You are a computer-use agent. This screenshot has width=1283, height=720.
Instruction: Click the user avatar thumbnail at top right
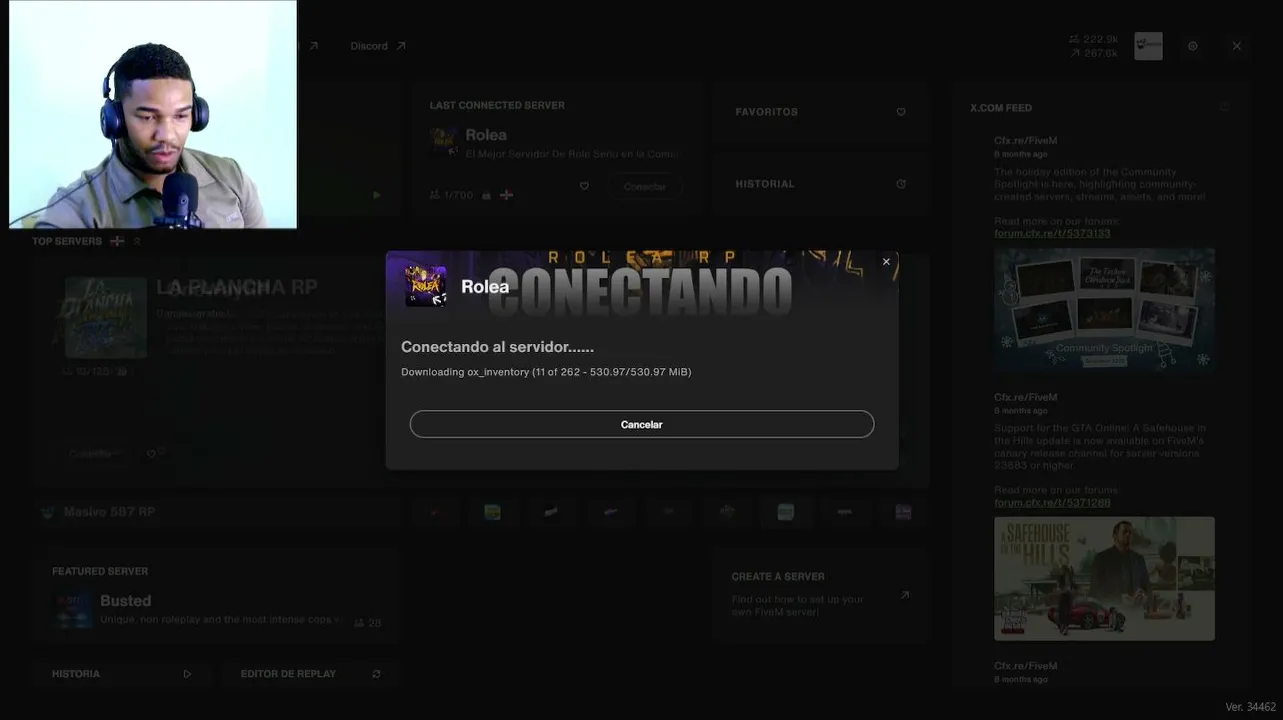click(1148, 46)
